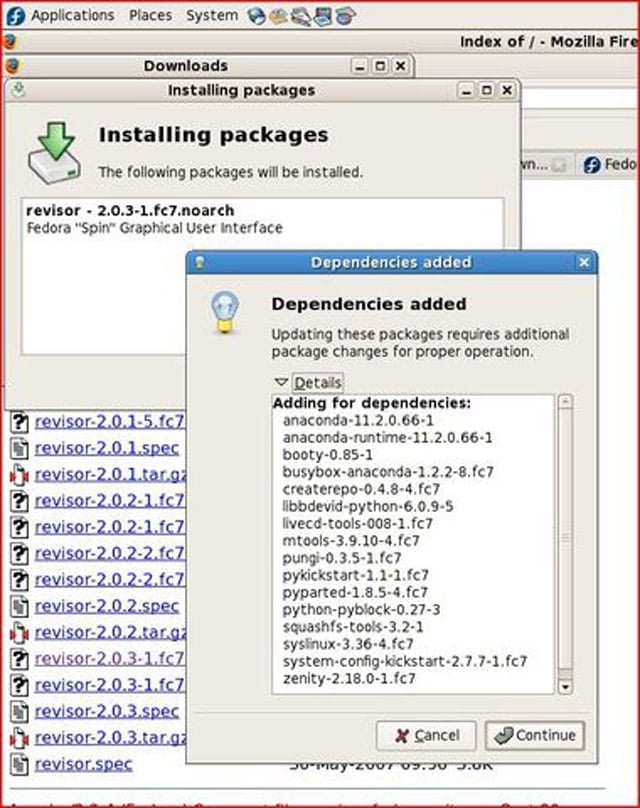This screenshot has width=640, height=808.
Task: Select pykickstart-1.1-1.fc7 entry
Action: pyautogui.click(x=356, y=575)
